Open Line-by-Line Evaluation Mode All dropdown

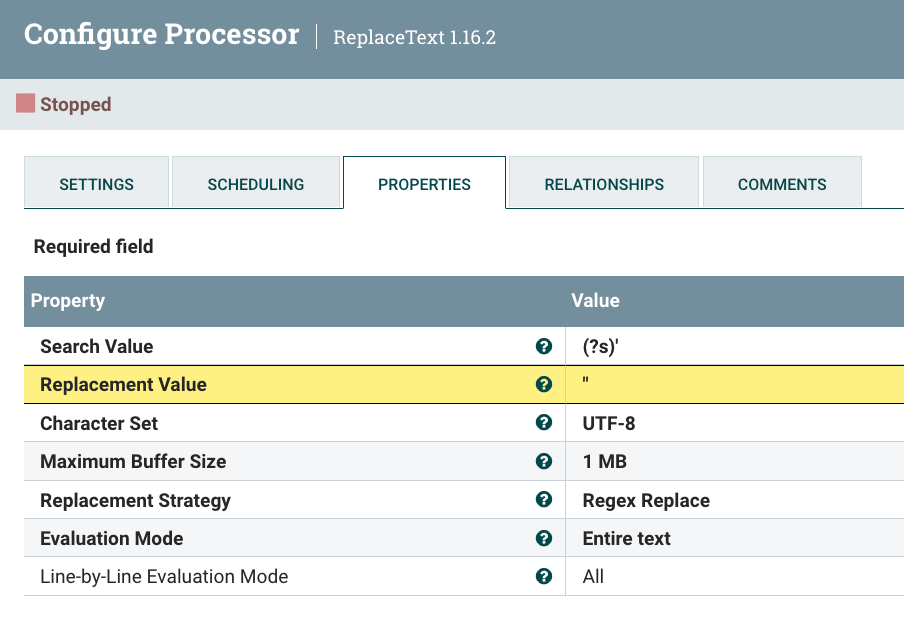[735, 576]
